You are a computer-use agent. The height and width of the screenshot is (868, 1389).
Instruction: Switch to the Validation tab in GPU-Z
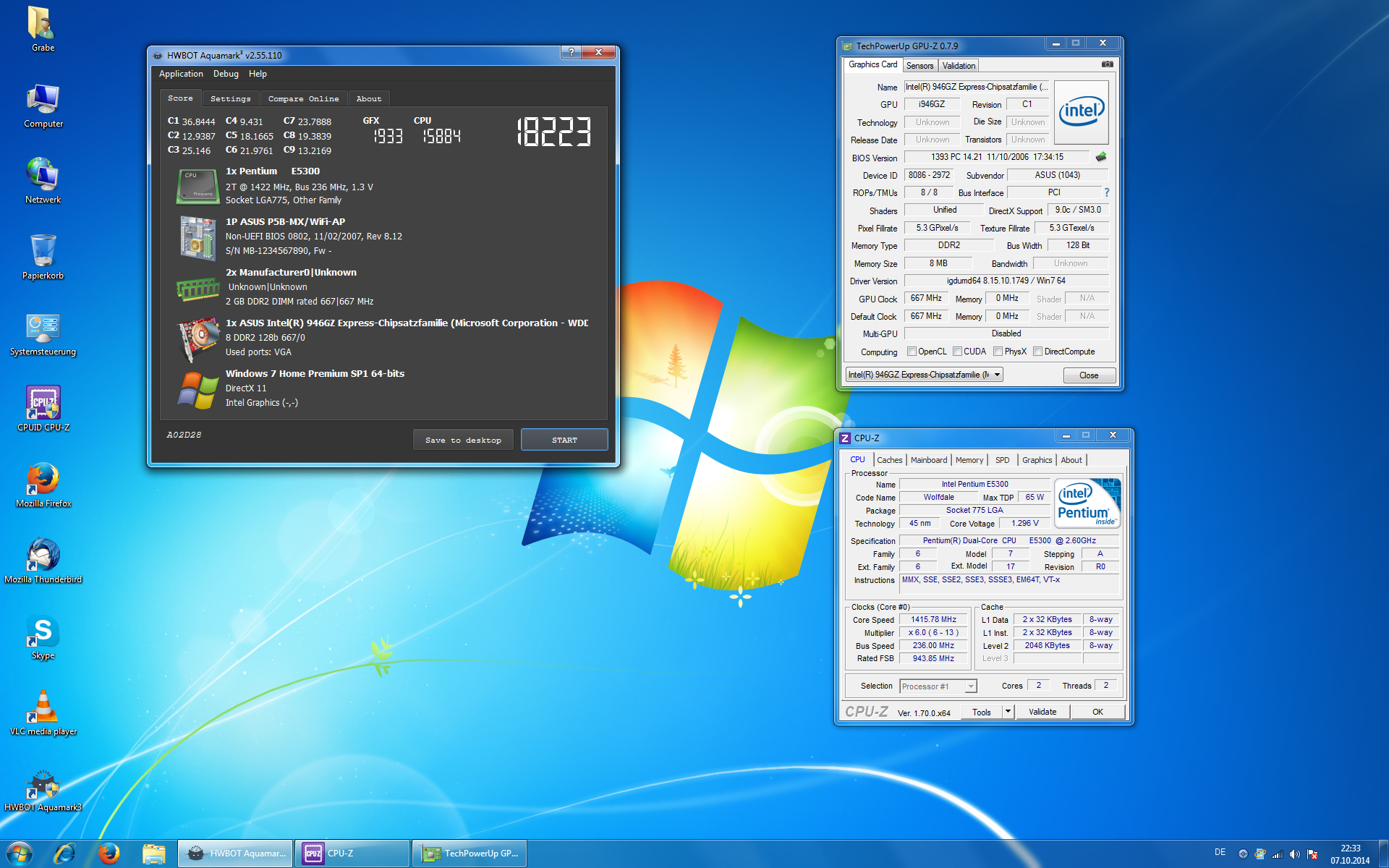959,66
